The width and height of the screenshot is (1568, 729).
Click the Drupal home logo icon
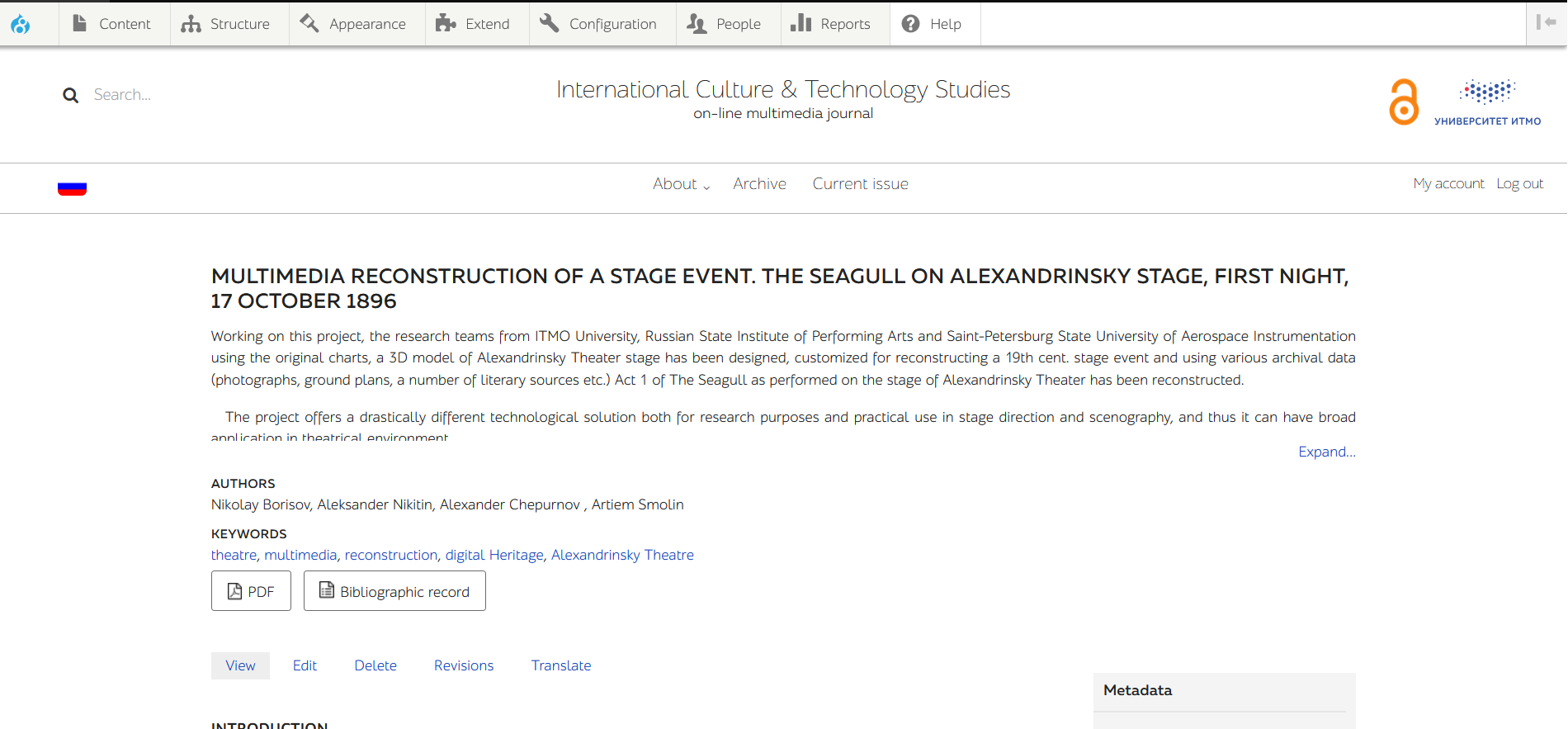21,24
